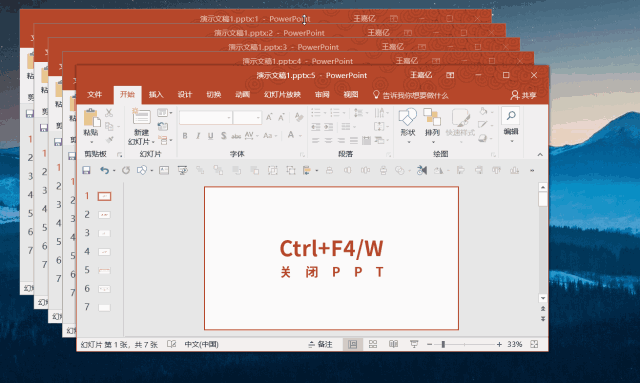Image resolution: width=640 pixels, height=383 pixels.
Task: Click the Slide Show button in status bar
Action: coord(414,344)
